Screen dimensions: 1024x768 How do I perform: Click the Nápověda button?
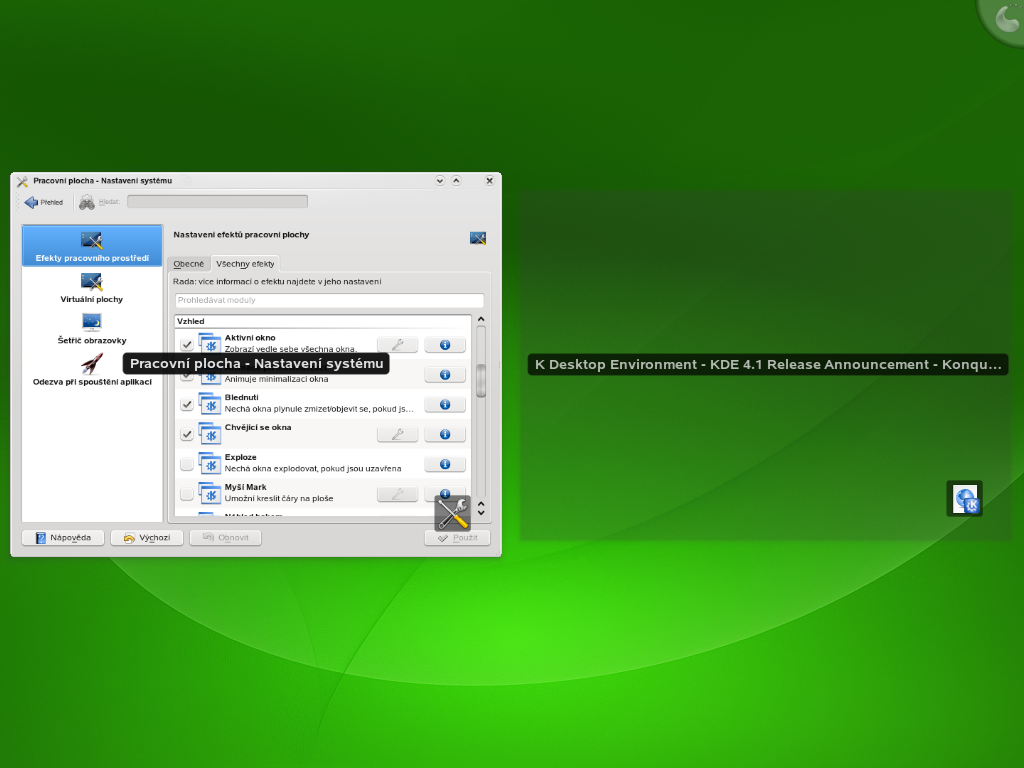(x=63, y=537)
